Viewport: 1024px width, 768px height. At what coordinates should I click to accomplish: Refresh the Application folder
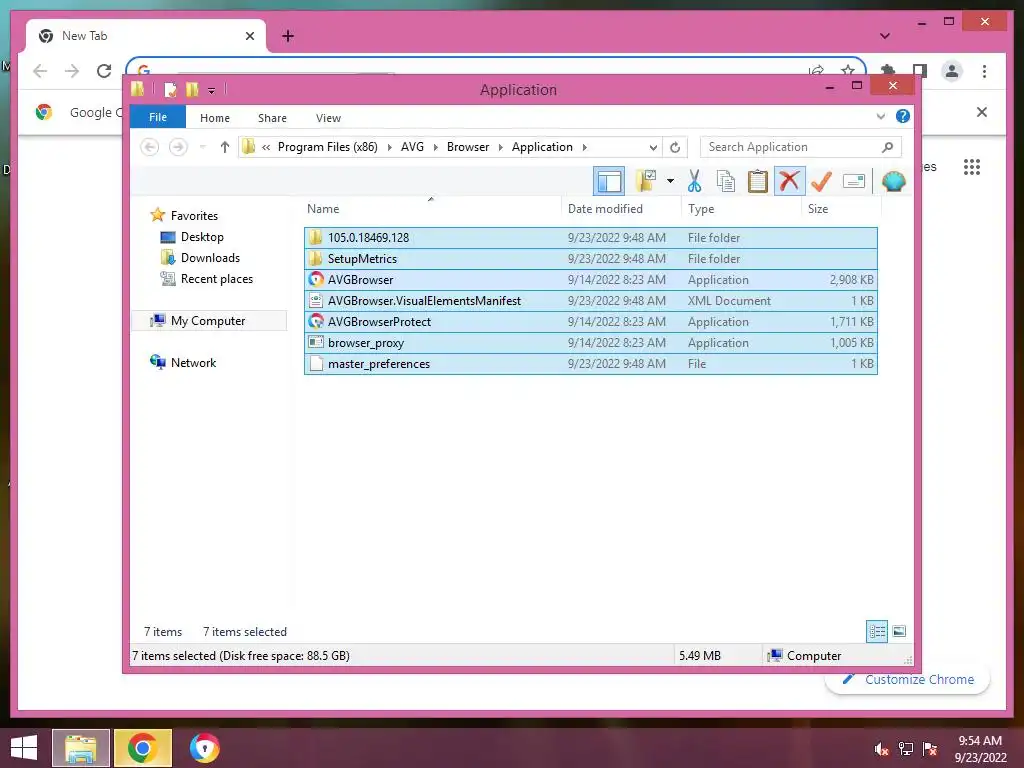pyautogui.click(x=675, y=147)
